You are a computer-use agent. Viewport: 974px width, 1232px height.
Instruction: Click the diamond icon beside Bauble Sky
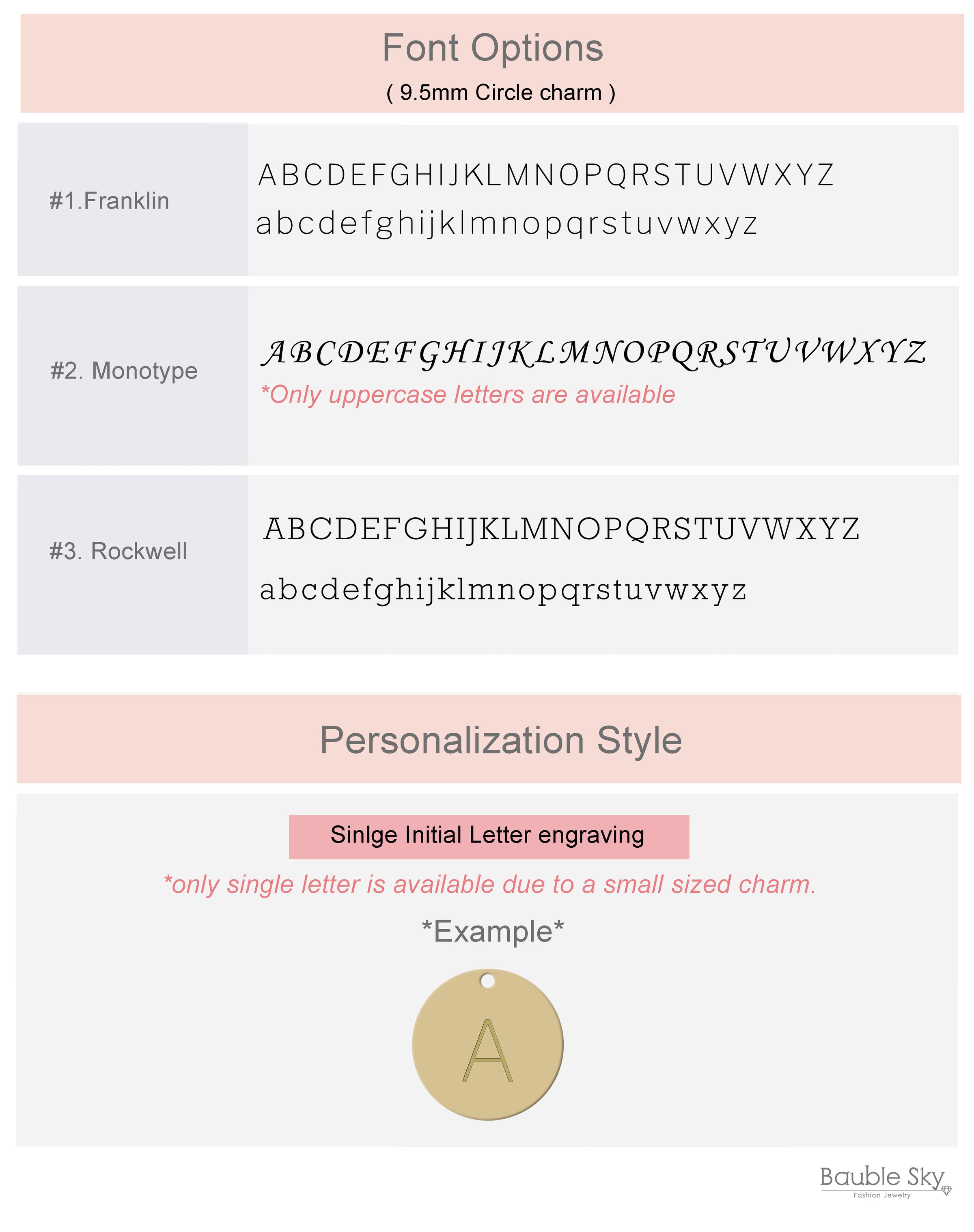click(x=947, y=1190)
